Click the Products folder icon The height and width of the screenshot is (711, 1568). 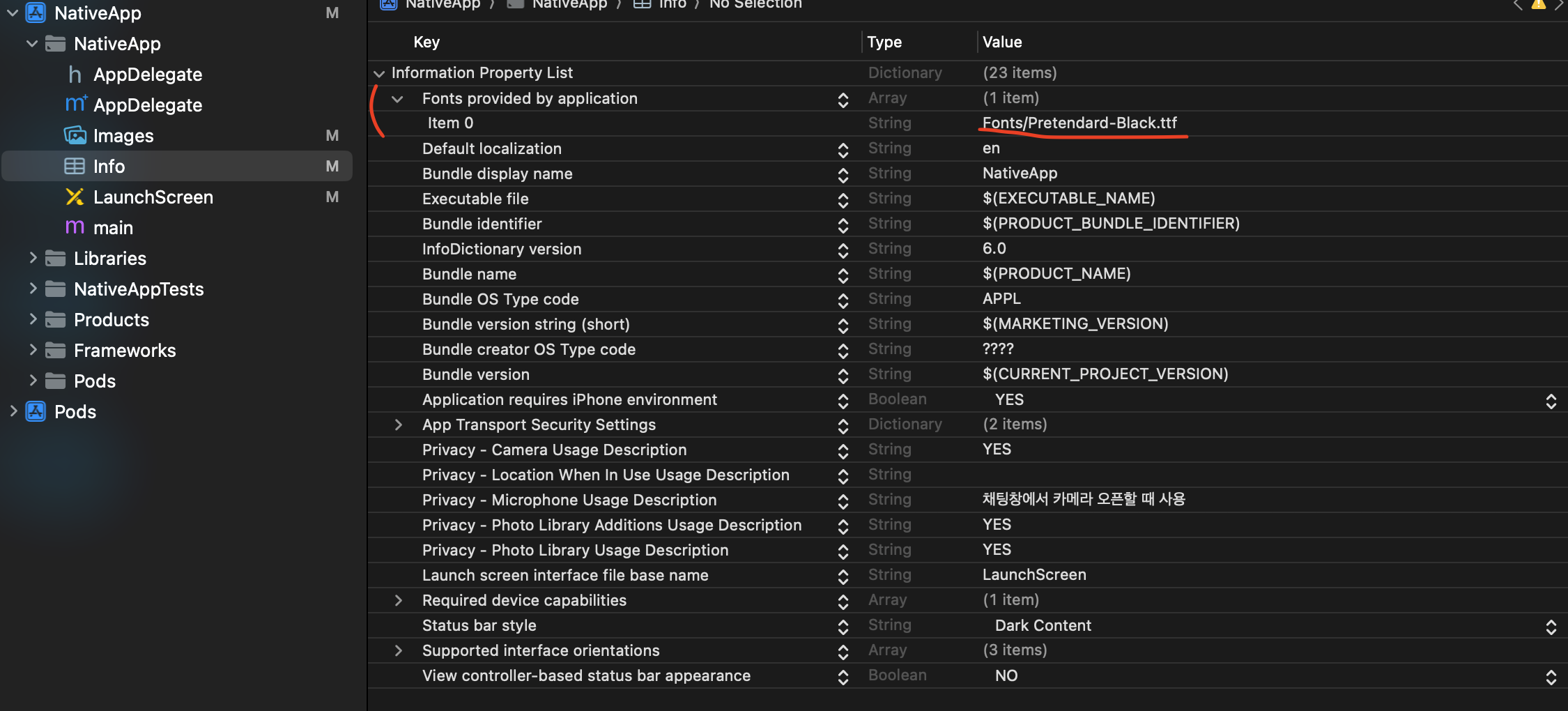click(55, 319)
